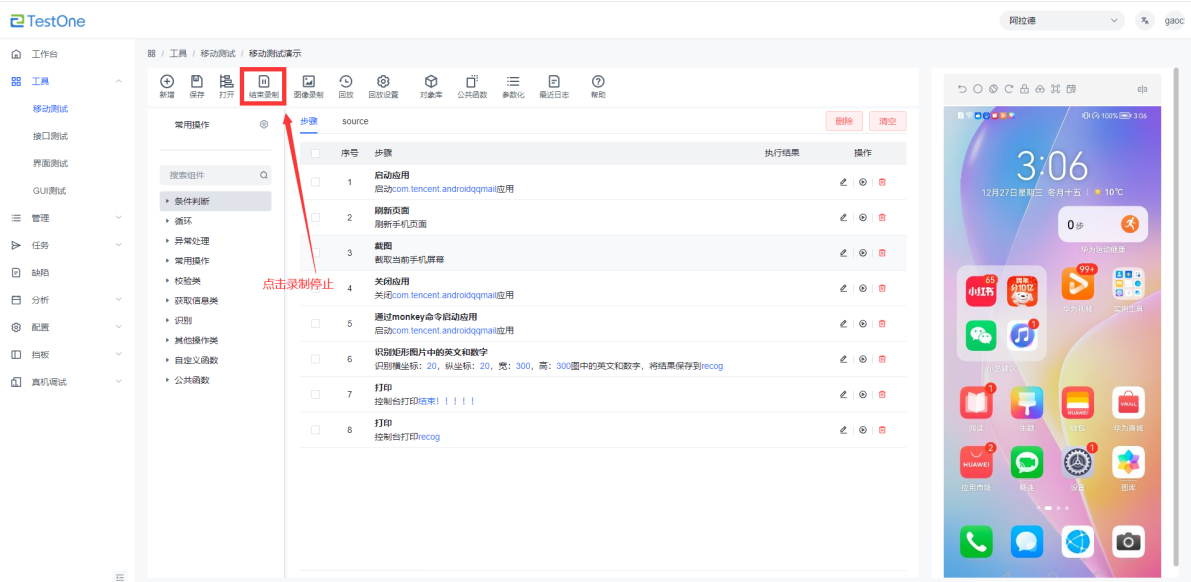Screen dimensions: 1191x582
Task: Tick the select-all checkbox in table header
Action: coord(316,153)
